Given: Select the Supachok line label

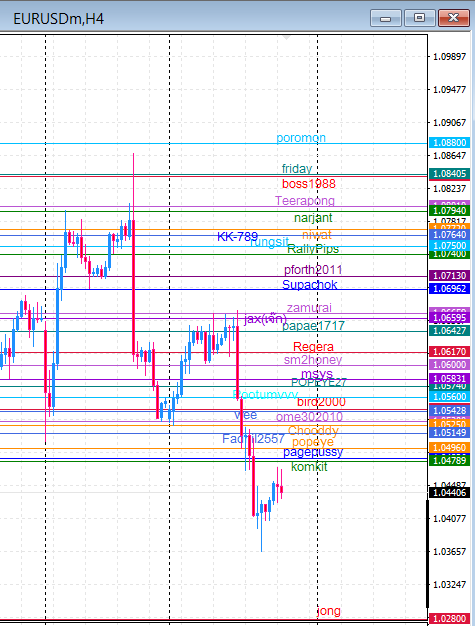Looking at the screenshot, I should 309,285.
